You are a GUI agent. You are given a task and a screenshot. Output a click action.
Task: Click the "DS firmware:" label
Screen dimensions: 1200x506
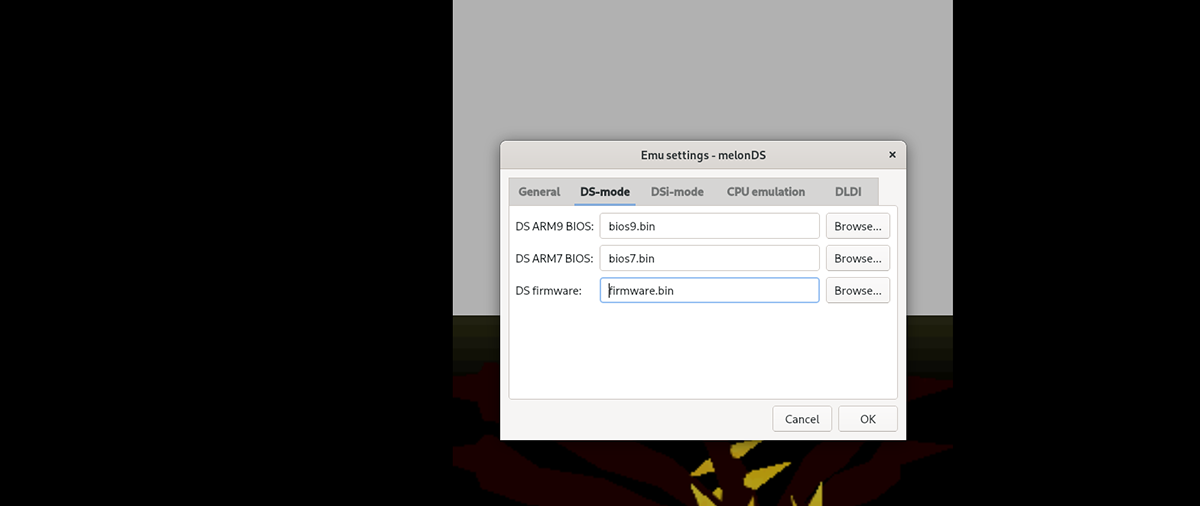[x=548, y=290]
